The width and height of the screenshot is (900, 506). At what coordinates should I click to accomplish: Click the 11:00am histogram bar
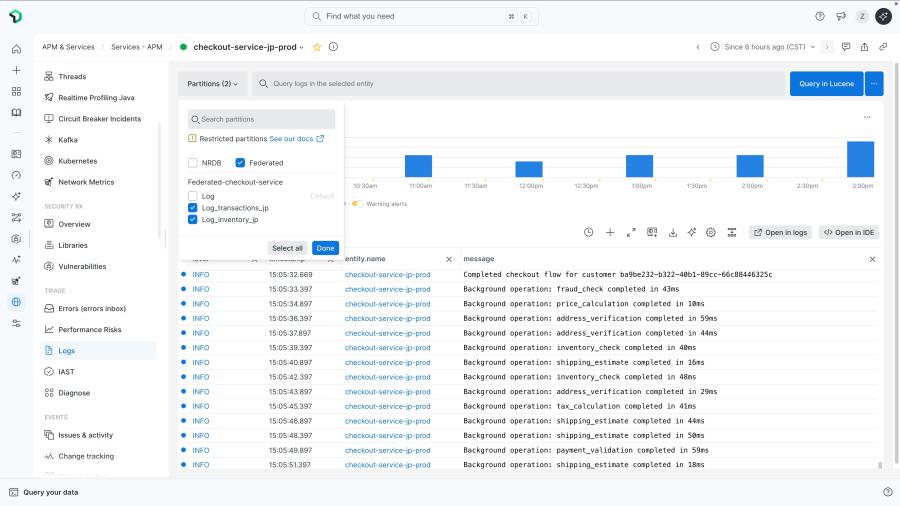[x=418, y=166]
